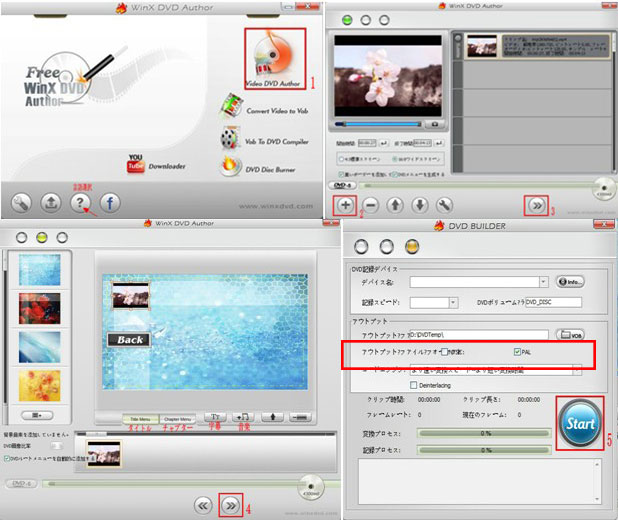Image resolution: width=618 pixels, height=520 pixels.
Task: Add background image via button under thumbnails
Action: (x=37, y=415)
